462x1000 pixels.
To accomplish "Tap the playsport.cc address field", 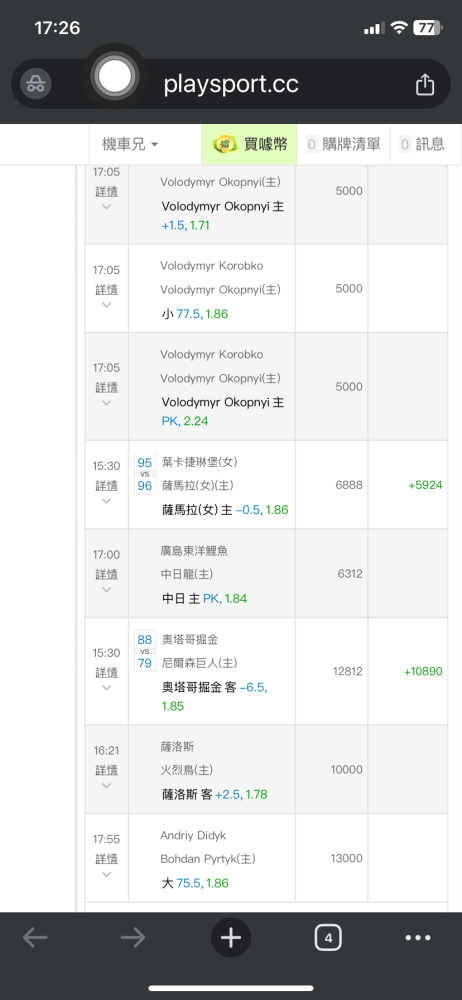I will (231, 84).
